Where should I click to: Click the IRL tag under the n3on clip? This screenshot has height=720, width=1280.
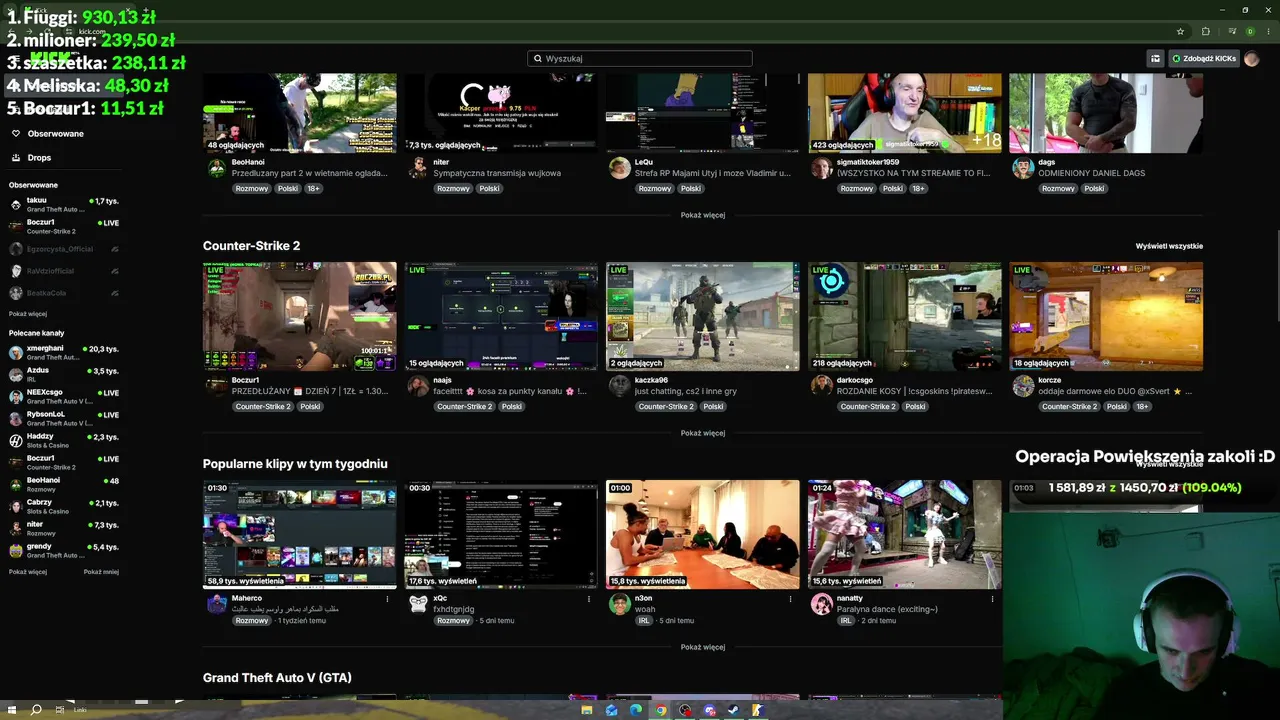(645, 621)
